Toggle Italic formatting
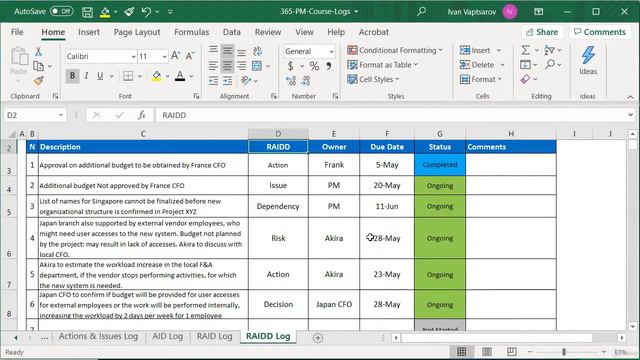 86,76
